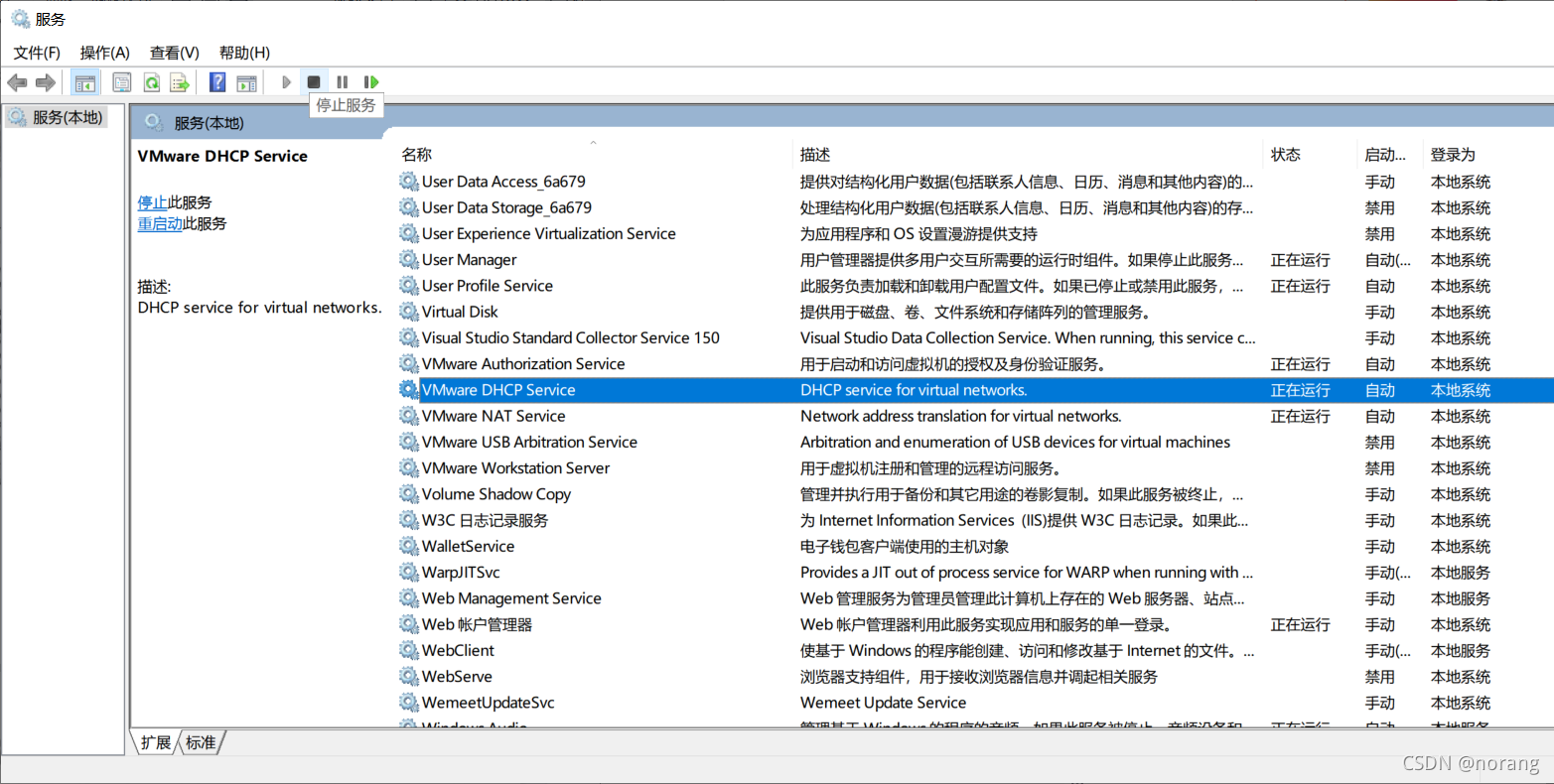
Task: Click the Pause Service toolbar icon
Action: point(343,82)
